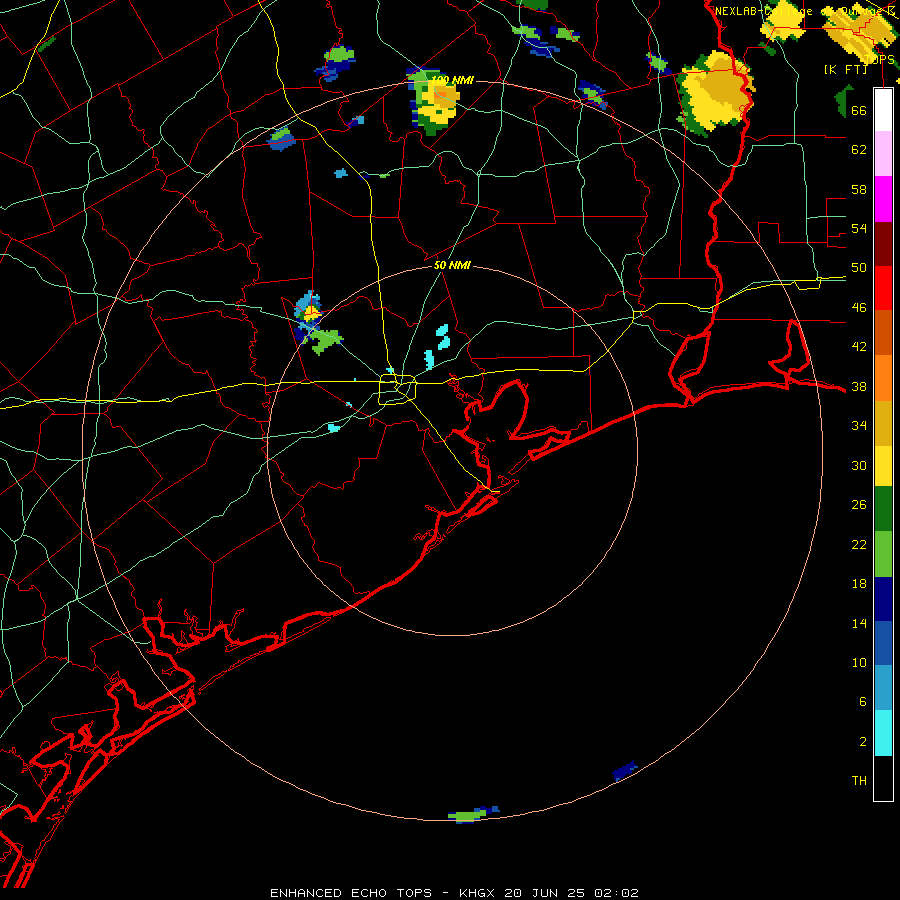Click the "[K FT]" units label
This screenshot has width=900, height=900.
click(845, 69)
